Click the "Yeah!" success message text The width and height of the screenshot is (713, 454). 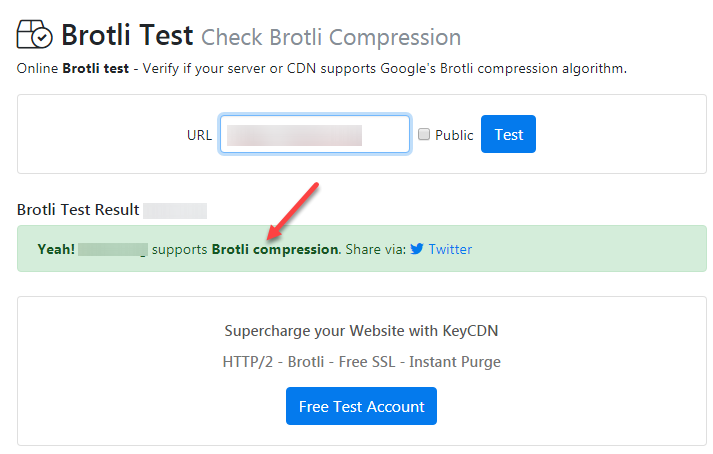click(x=56, y=249)
